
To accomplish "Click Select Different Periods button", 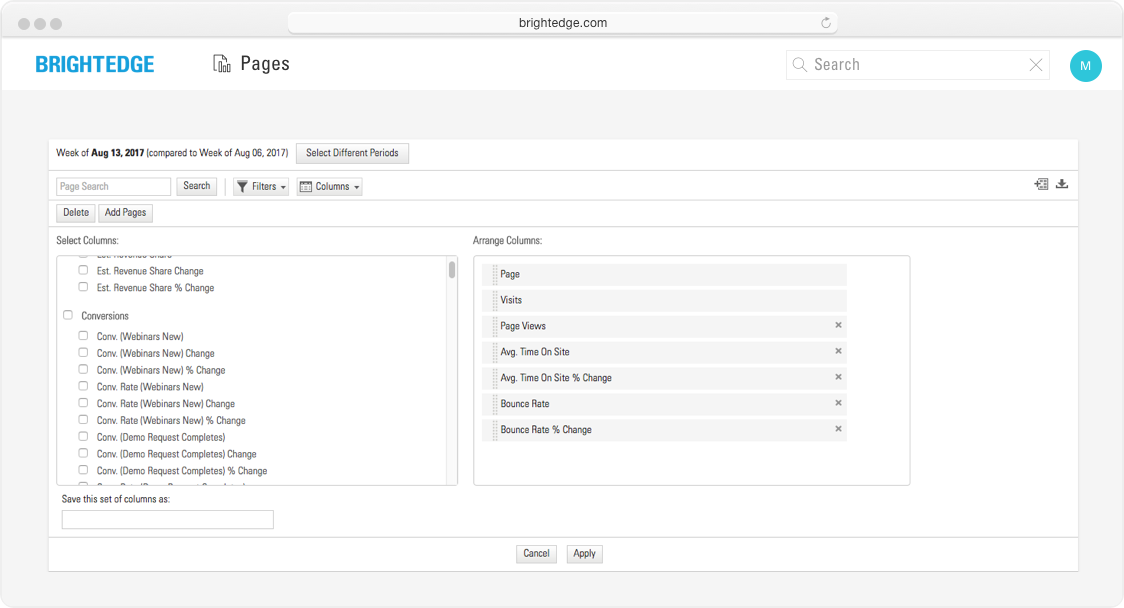I will tap(352, 153).
